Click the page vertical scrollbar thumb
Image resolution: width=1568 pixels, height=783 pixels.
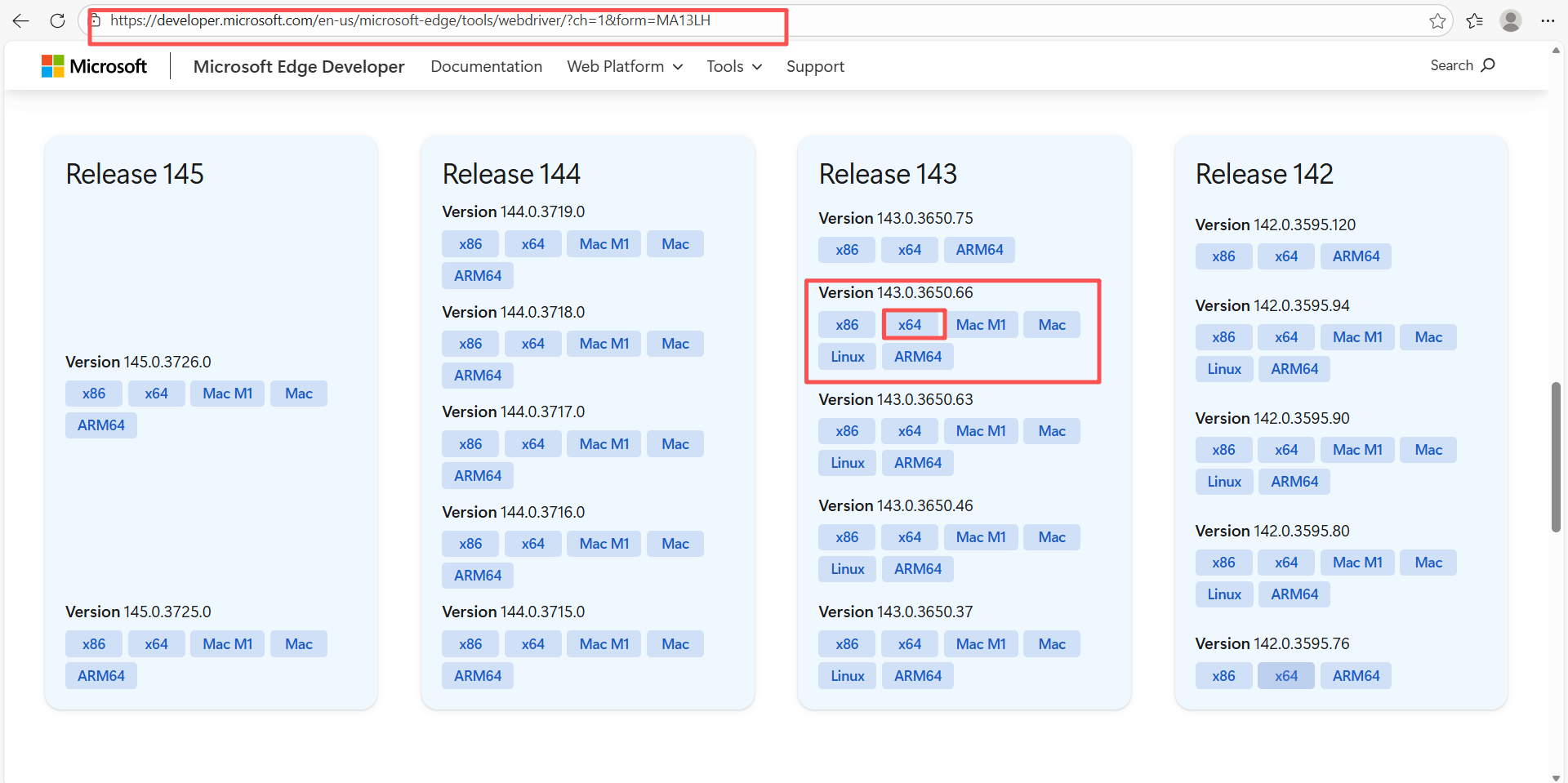click(1556, 457)
